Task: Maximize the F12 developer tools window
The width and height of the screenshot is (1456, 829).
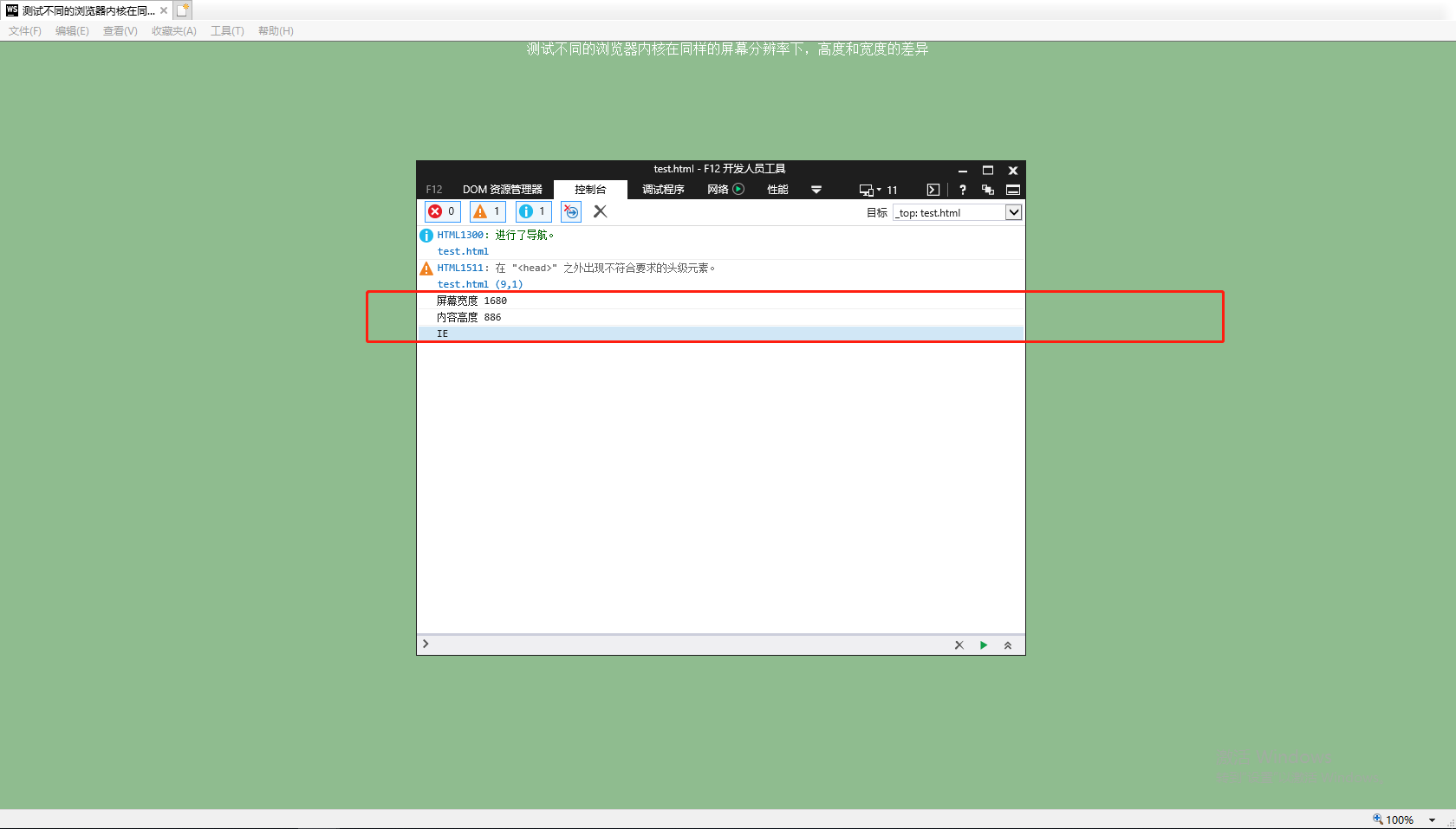Action: 988,171
